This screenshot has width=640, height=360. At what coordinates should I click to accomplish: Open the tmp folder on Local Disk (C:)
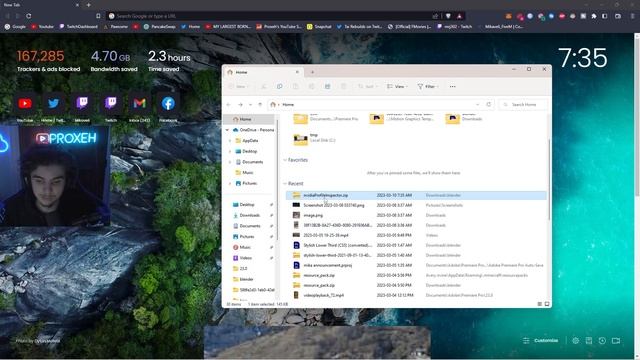[314, 139]
